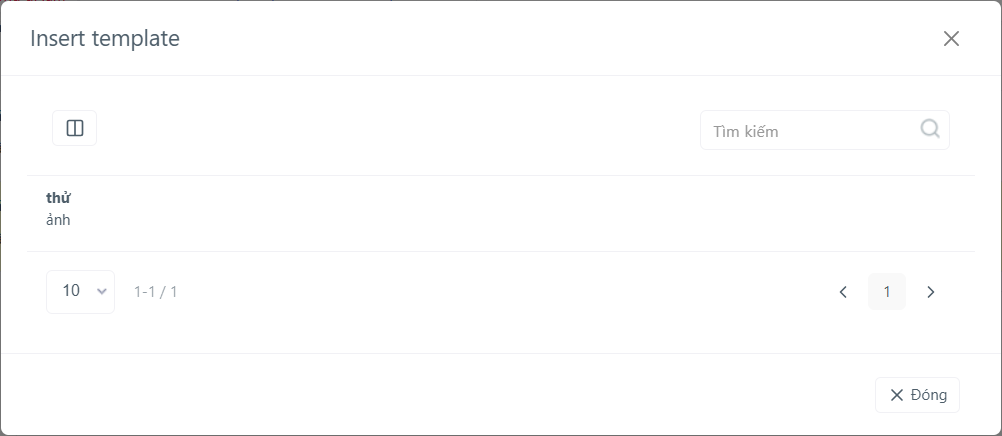Image resolution: width=1002 pixels, height=436 pixels.
Task: Toggle the column layout view icon
Action: (75, 128)
